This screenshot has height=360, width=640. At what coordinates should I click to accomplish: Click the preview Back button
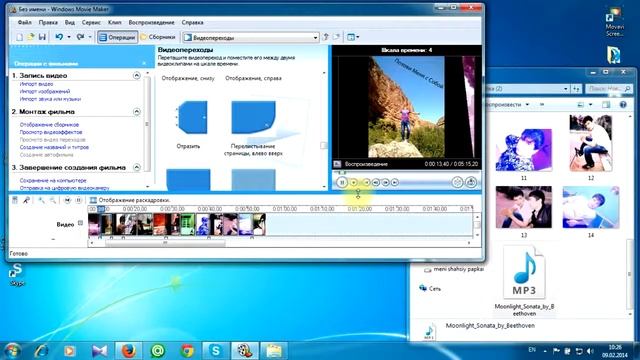[x=366, y=182]
